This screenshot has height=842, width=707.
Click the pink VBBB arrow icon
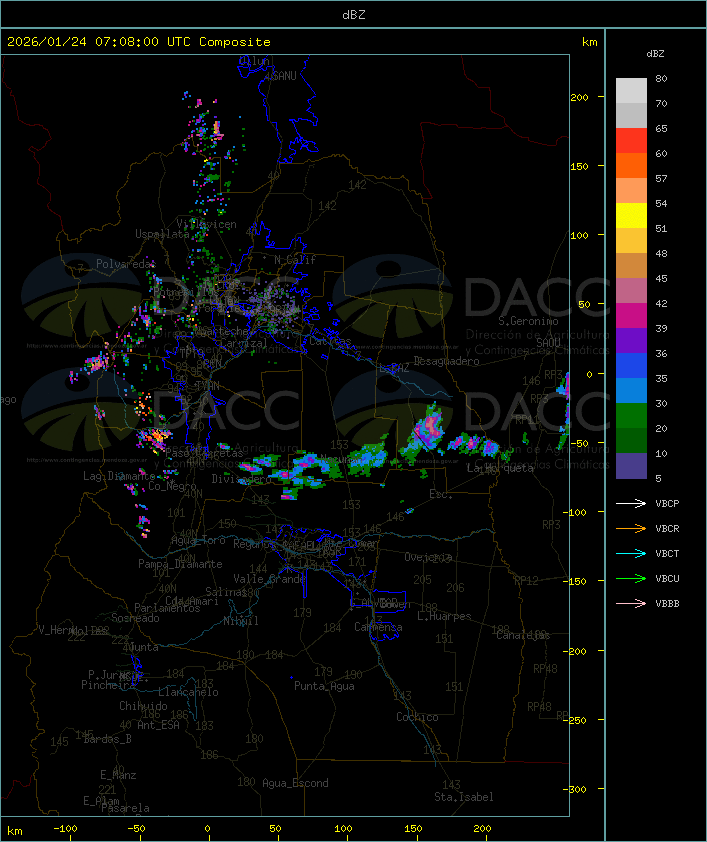click(631, 603)
